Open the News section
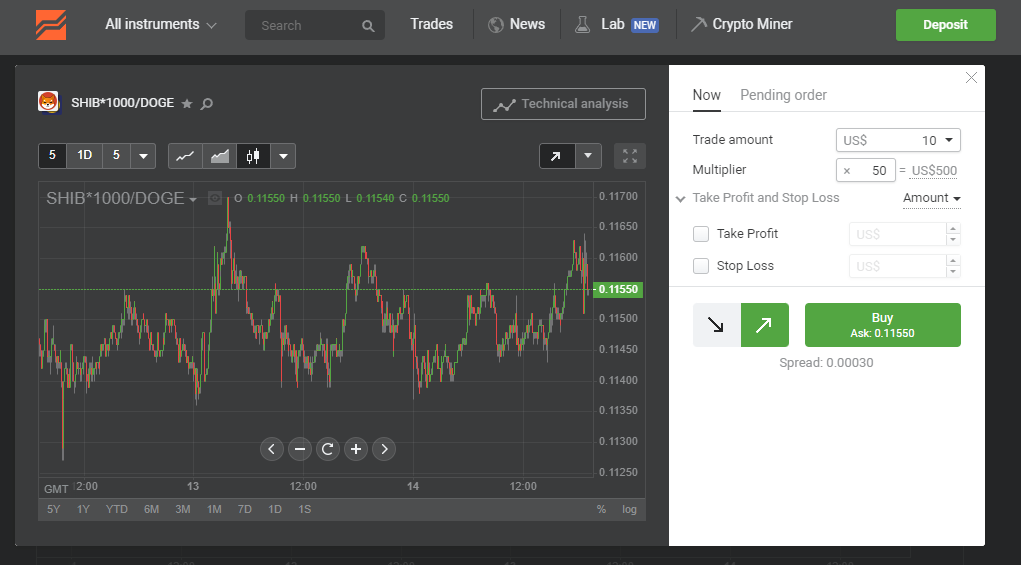Screen dimensions: 1021x565 pos(527,24)
